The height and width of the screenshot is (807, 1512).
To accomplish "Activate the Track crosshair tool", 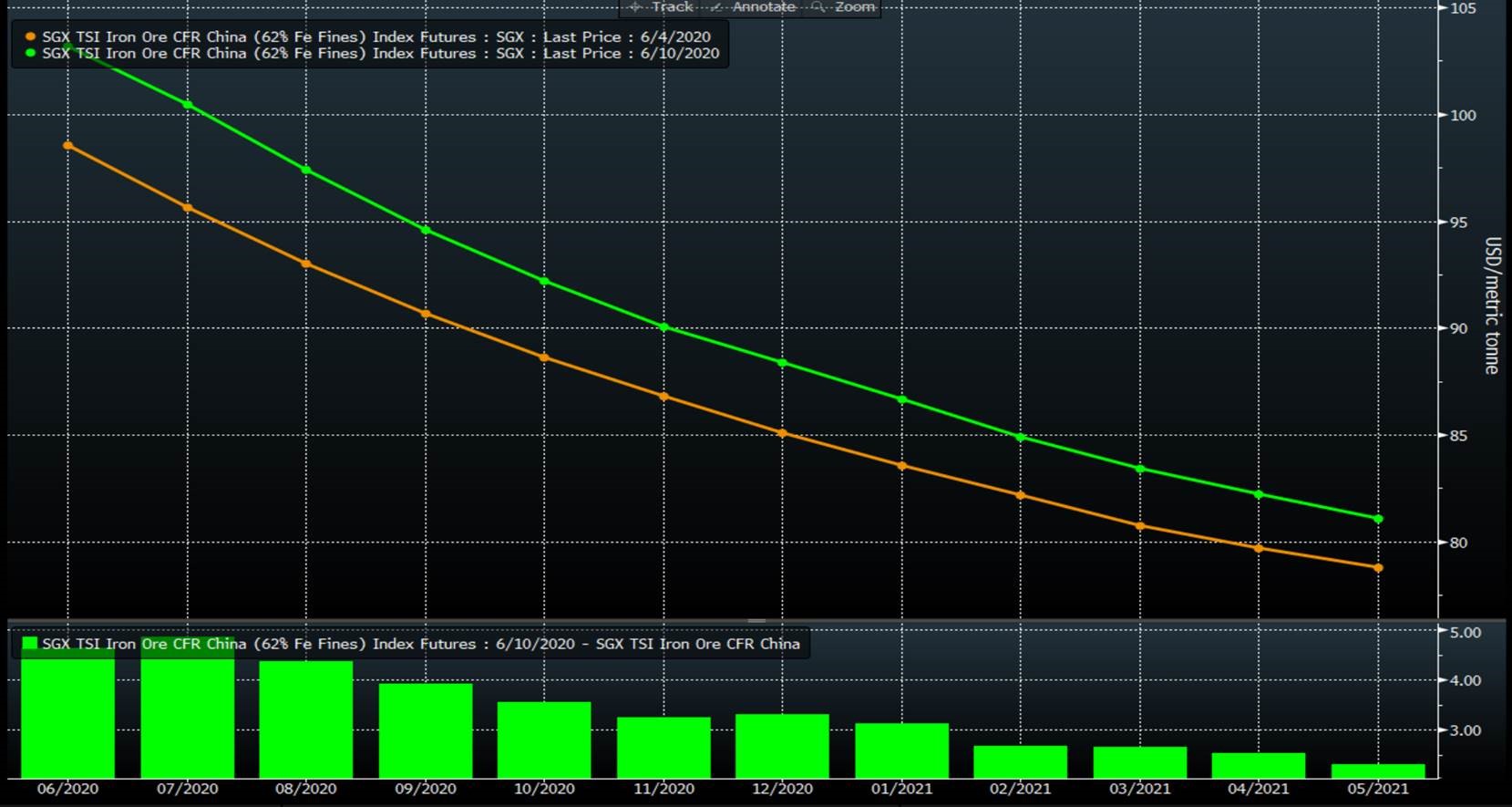I will coord(661,7).
